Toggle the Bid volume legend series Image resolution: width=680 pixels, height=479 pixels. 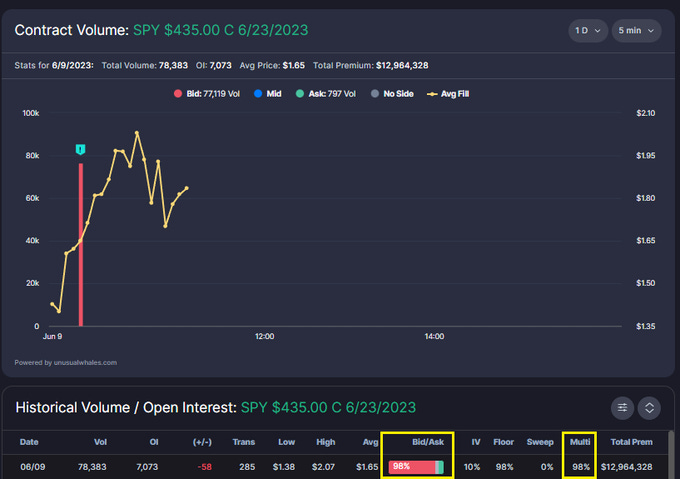click(207, 94)
